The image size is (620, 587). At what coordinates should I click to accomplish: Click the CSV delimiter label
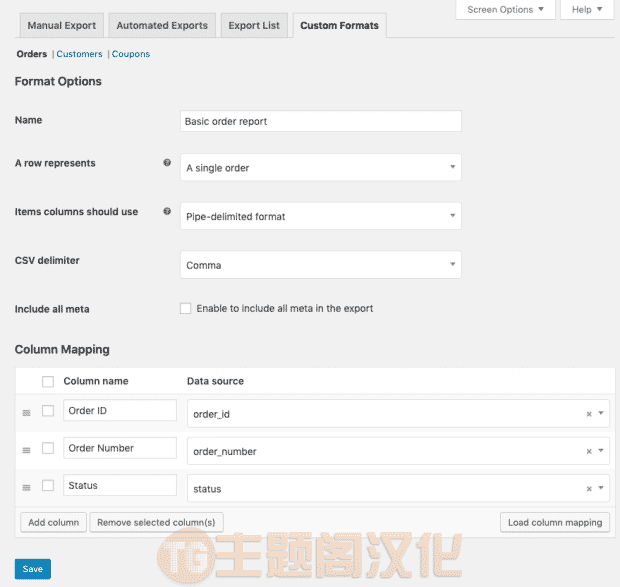pyautogui.click(x=47, y=260)
